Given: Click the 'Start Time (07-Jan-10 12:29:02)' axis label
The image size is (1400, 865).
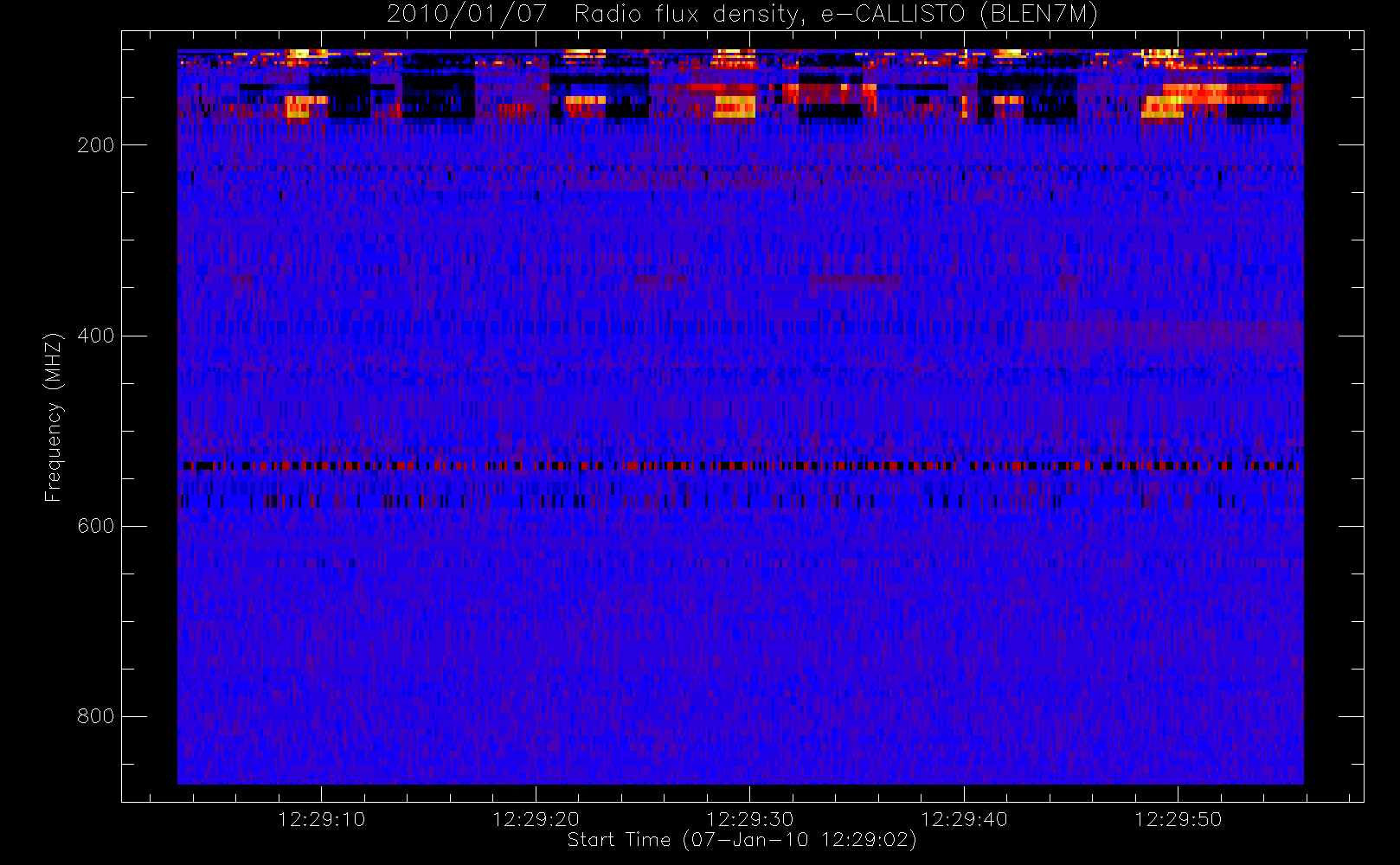Looking at the screenshot, I should point(742,840).
